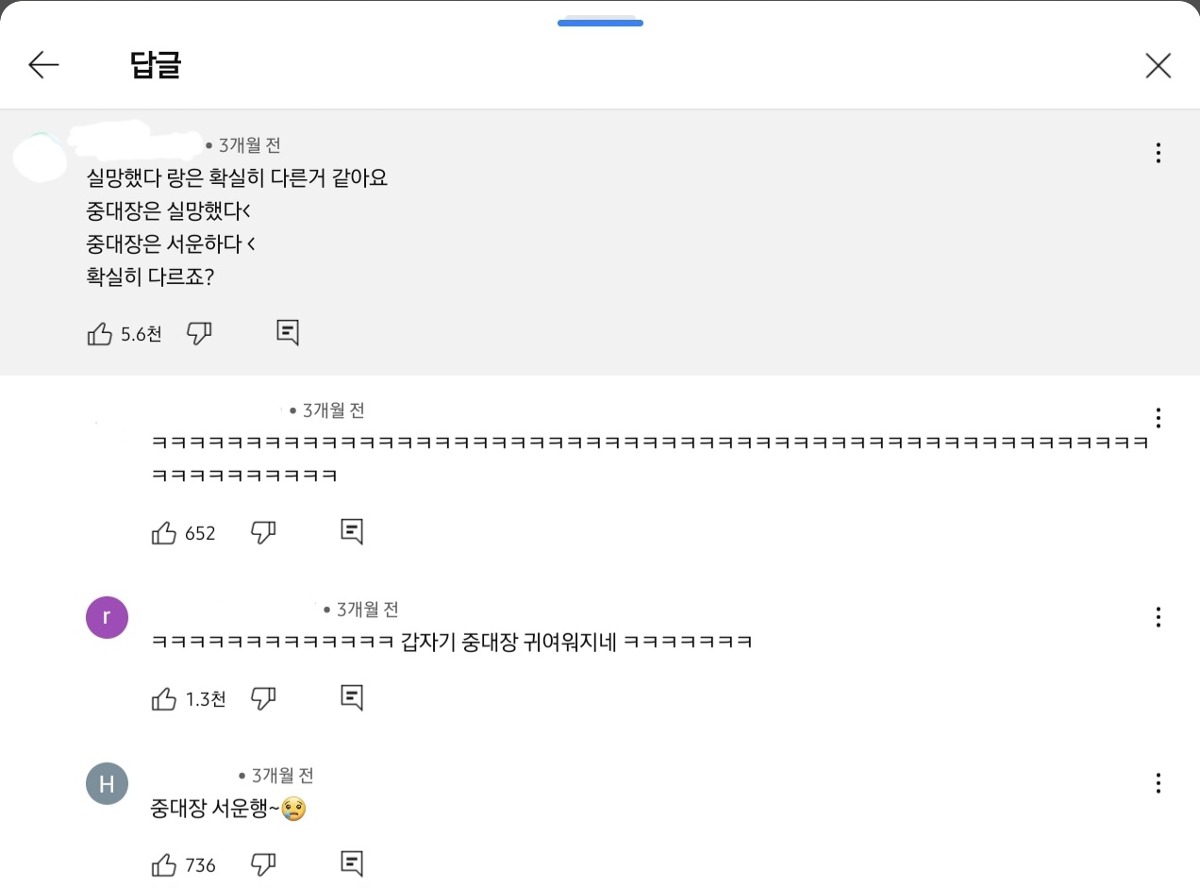
Task: Open gray 'H' user avatar profile
Action: click(x=107, y=784)
